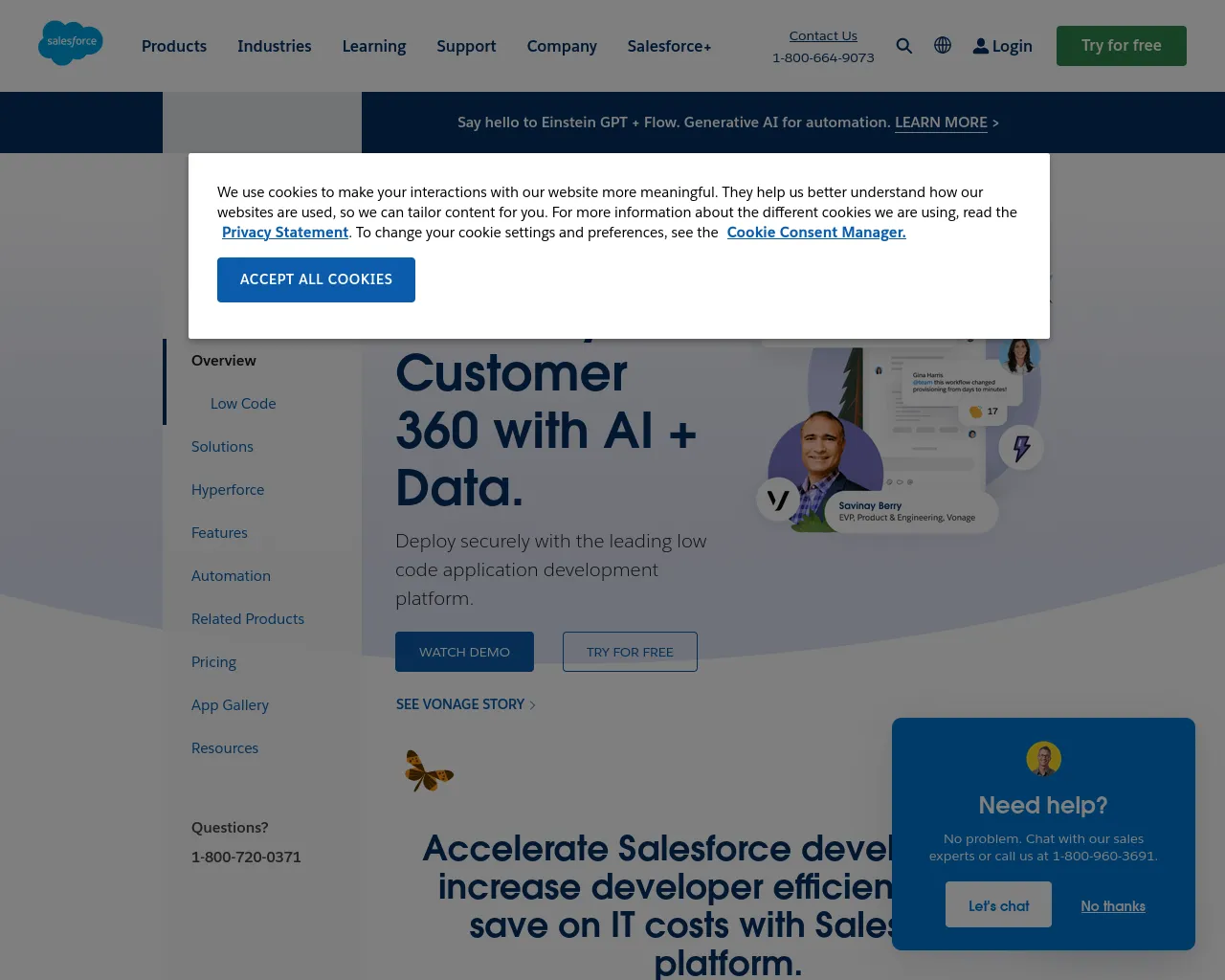Image resolution: width=1225 pixels, height=980 pixels.
Task: Go to App Gallery in sidebar
Action: (x=230, y=705)
